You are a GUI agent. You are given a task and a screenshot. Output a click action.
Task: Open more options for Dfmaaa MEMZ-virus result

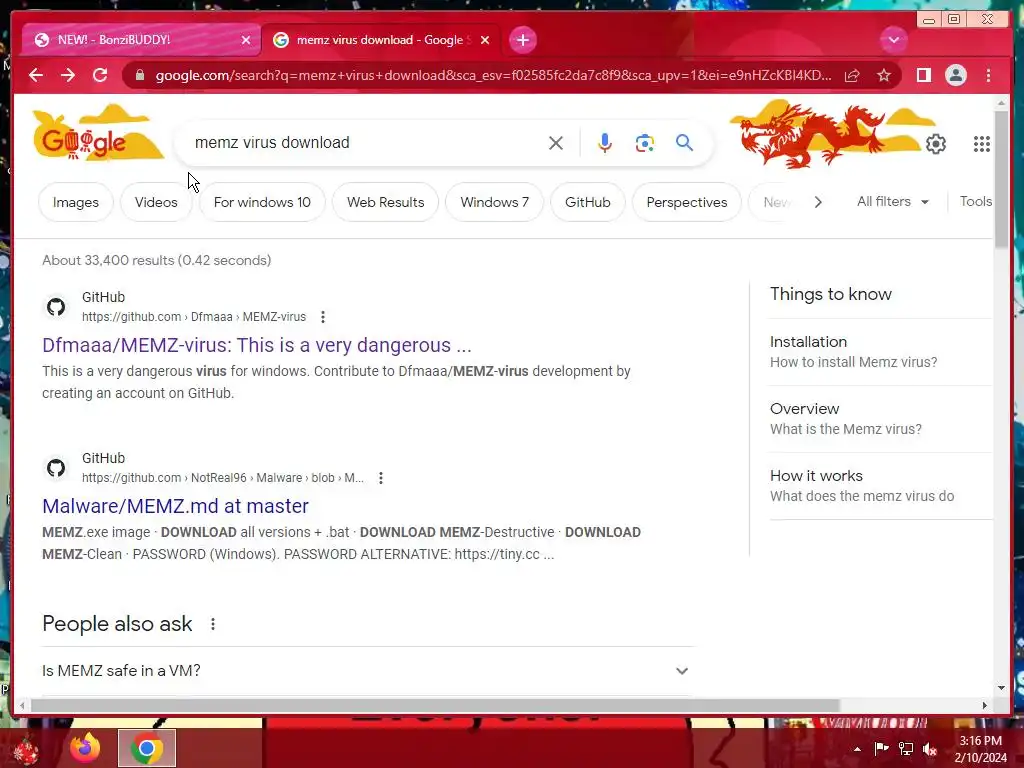[323, 317]
